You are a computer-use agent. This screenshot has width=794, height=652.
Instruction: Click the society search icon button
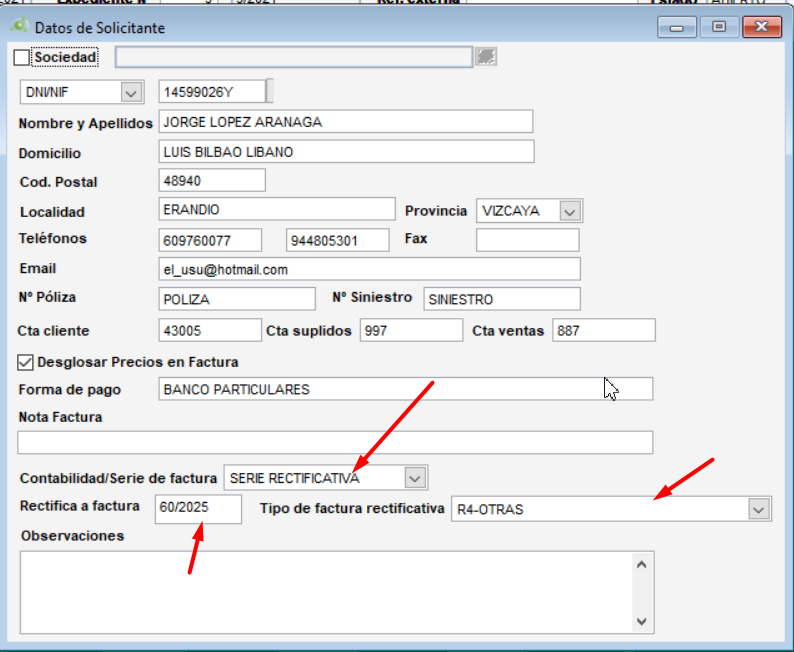tap(486, 57)
